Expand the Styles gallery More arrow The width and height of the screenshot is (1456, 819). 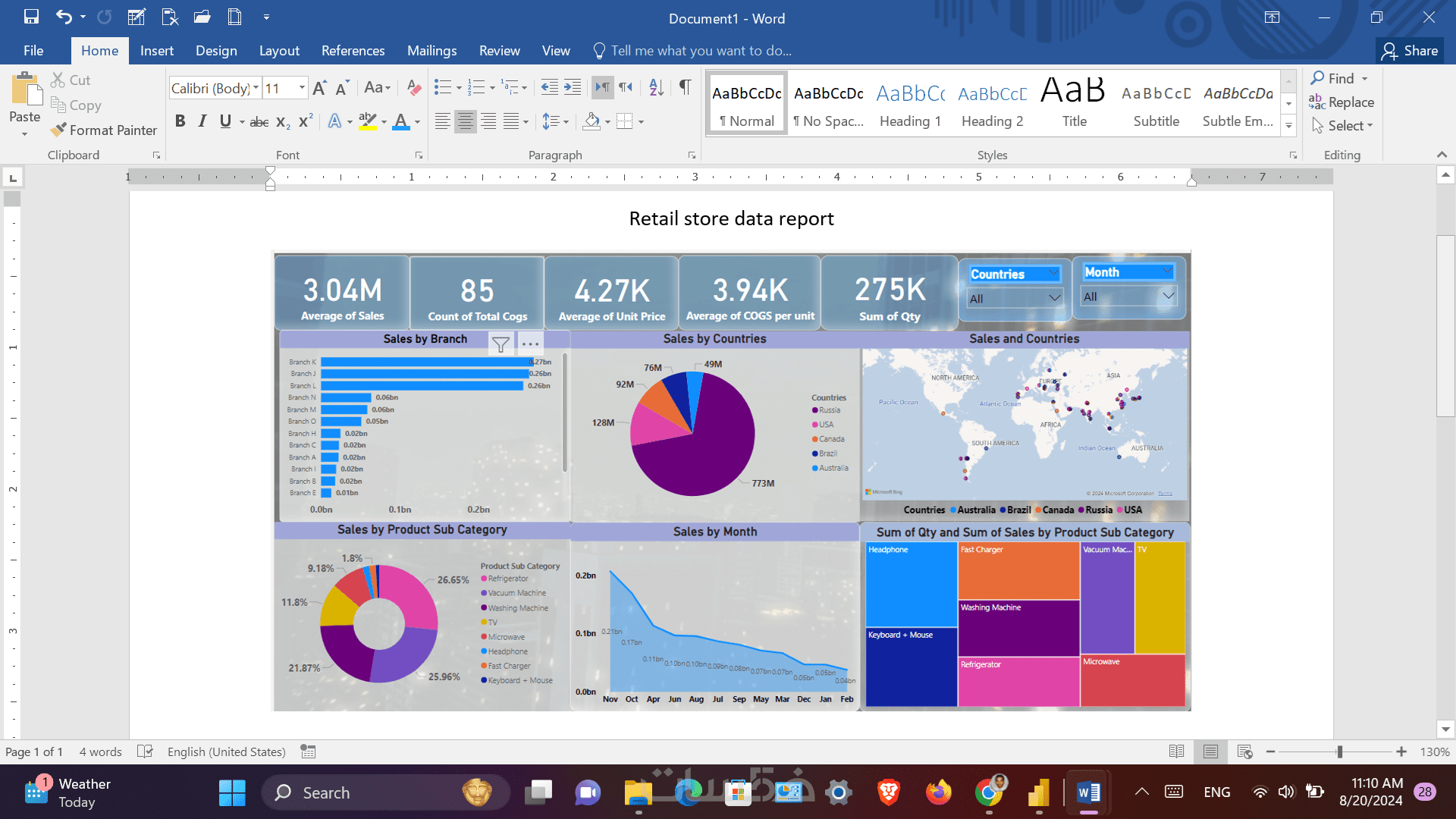(1288, 126)
